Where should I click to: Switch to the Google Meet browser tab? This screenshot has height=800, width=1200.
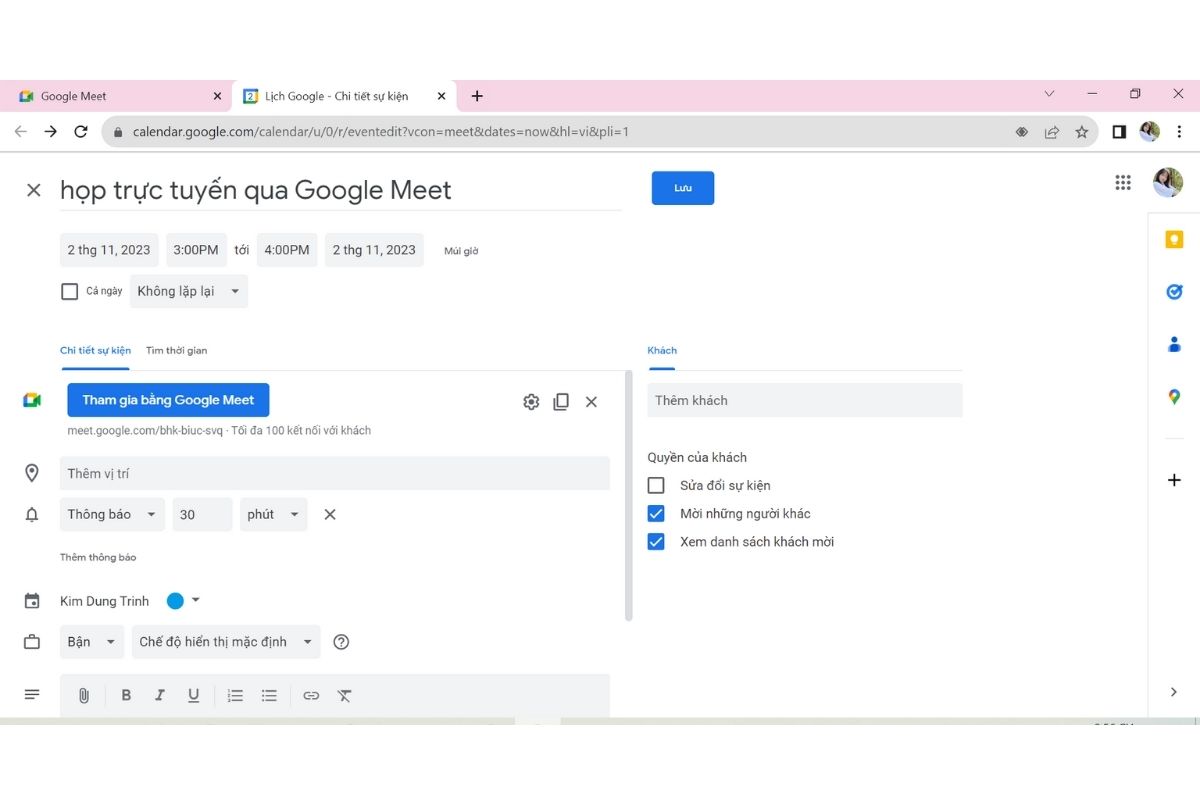(115, 96)
